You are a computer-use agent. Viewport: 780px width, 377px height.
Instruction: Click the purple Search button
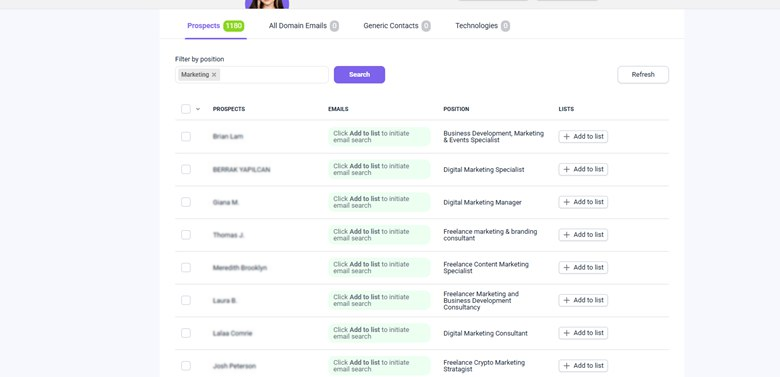[x=359, y=75]
